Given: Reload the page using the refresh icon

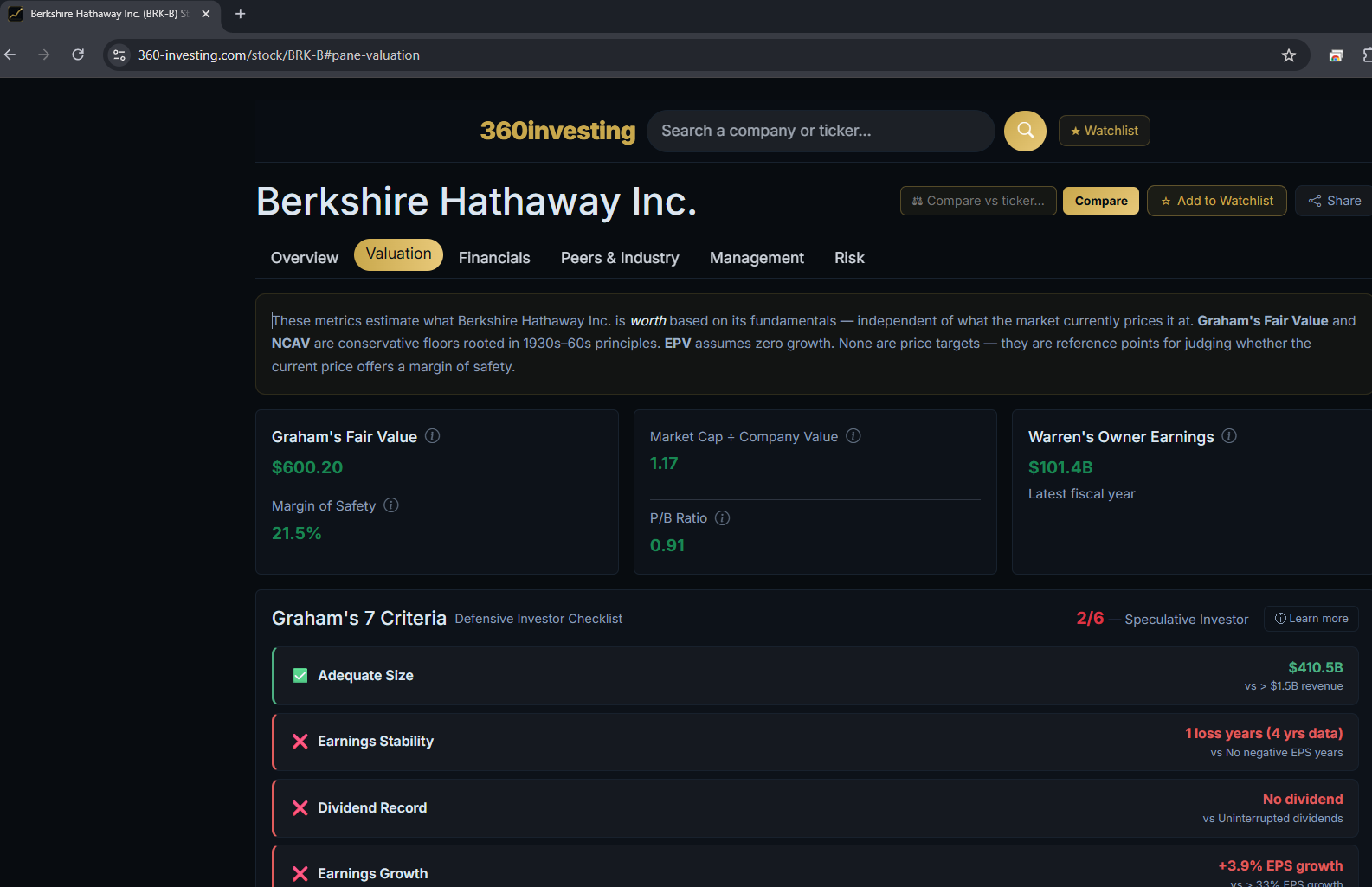Looking at the screenshot, I should click(x=78, y=55).
